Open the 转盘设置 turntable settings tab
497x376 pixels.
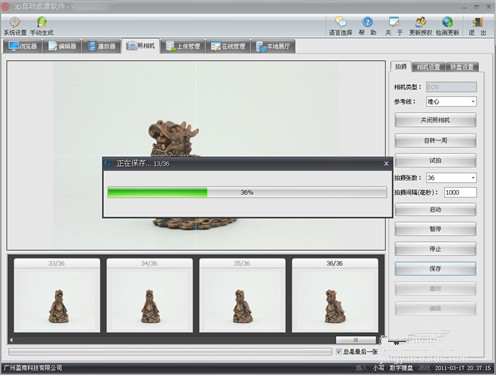coord(462,67)
